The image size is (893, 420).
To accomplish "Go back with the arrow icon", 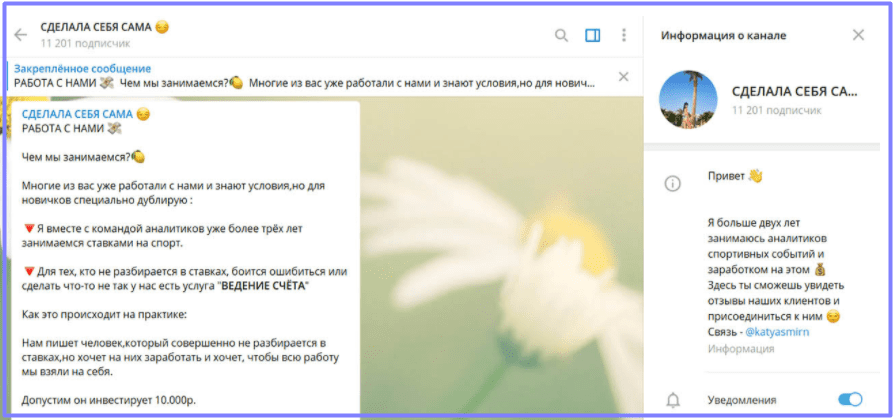I will click(x=21, y=35).
